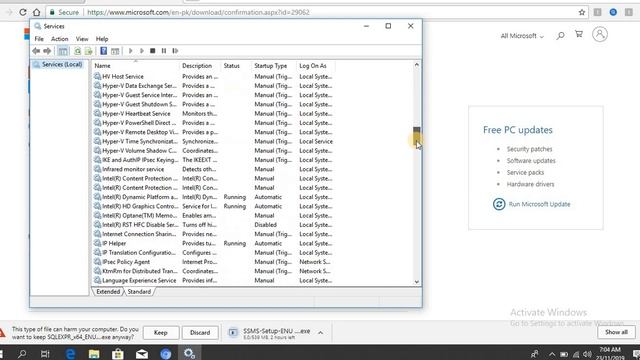Click the scrollbar up arrow in Services
The height and width of the screenshot is (360, 640).
(416, 64)
